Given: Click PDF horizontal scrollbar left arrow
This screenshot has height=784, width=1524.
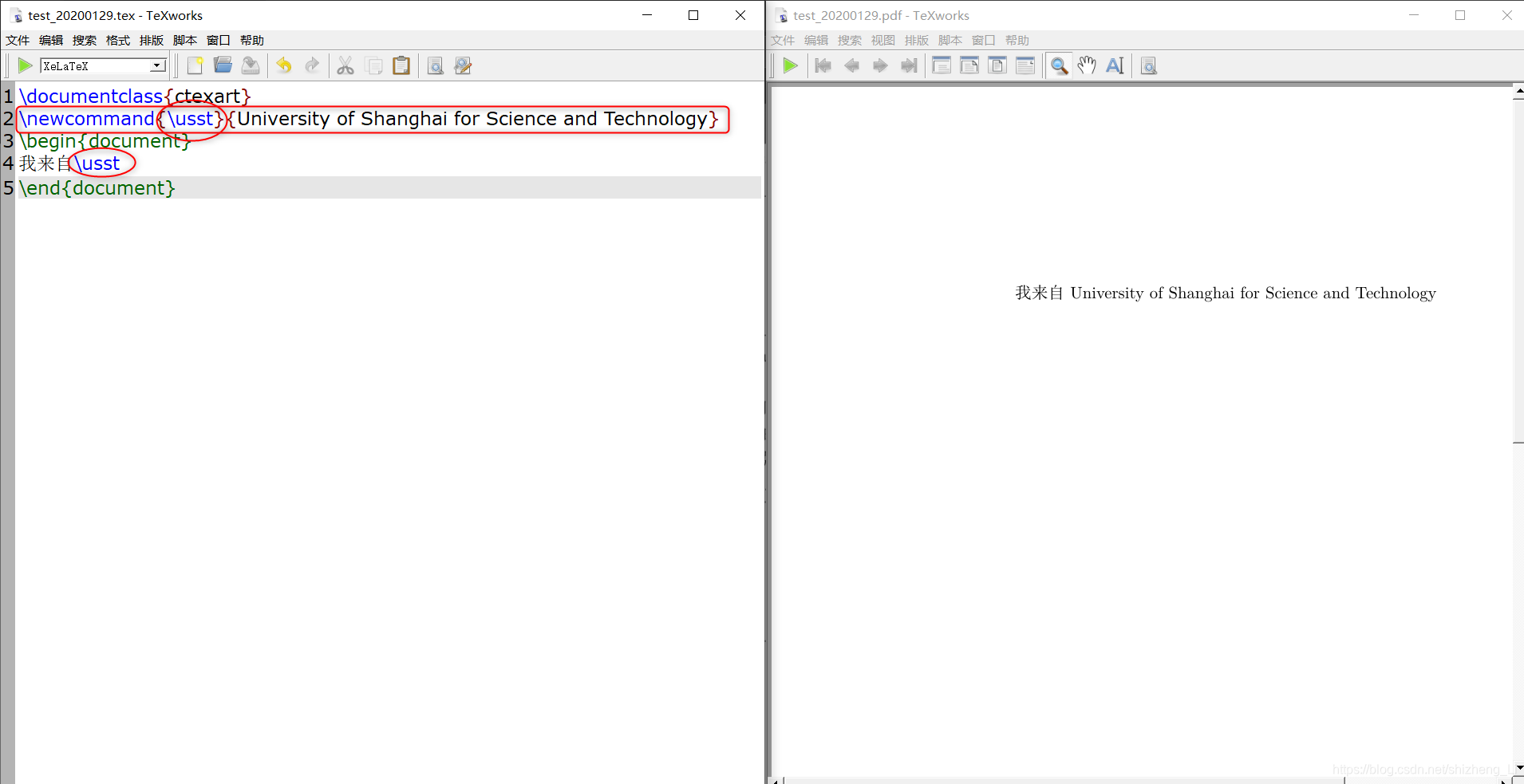Looking at the screenshot, I should click(x=776, y=780).
